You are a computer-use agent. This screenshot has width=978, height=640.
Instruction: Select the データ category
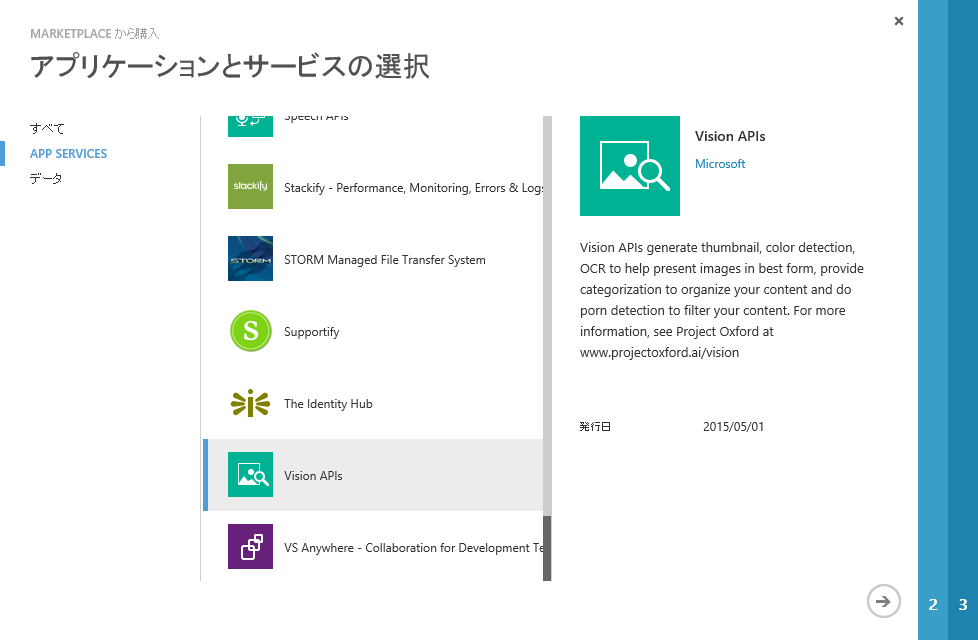pyautogui.click(x=46, y=179)
